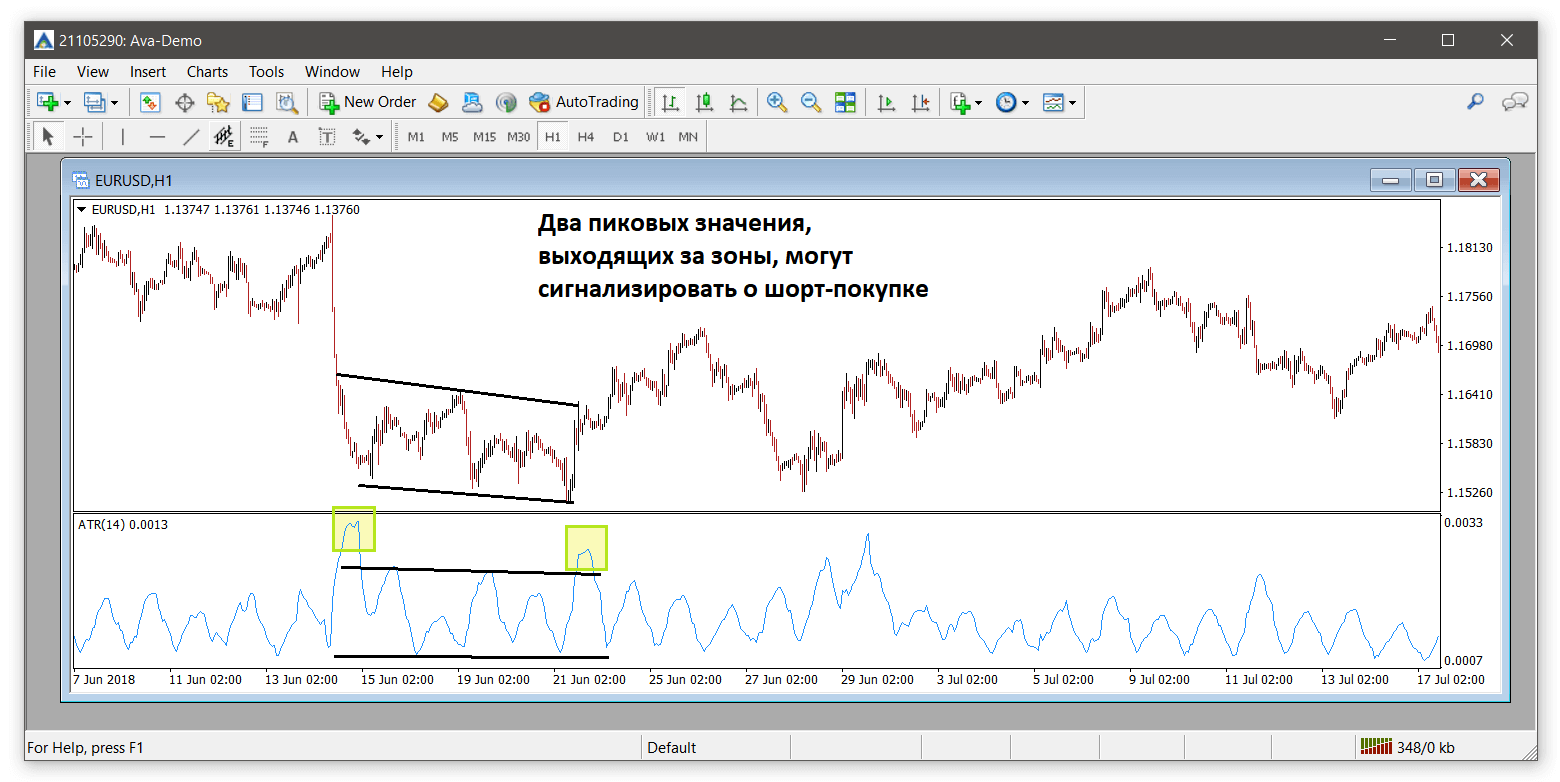Switch to Bar Chart display
This screenshot has height=782, width=1560.
[671, 102]
